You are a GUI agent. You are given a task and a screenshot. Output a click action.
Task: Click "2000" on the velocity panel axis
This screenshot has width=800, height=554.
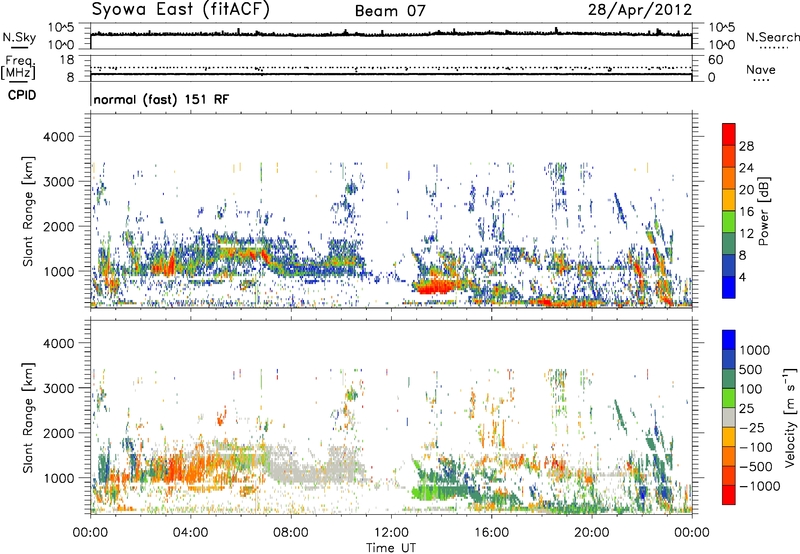[58, 433]
